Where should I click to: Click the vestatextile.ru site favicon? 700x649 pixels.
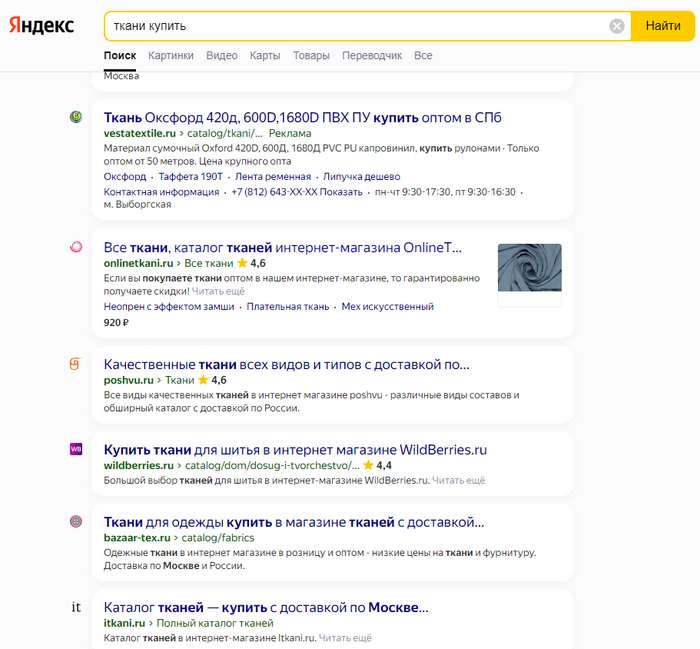(76, 118)
